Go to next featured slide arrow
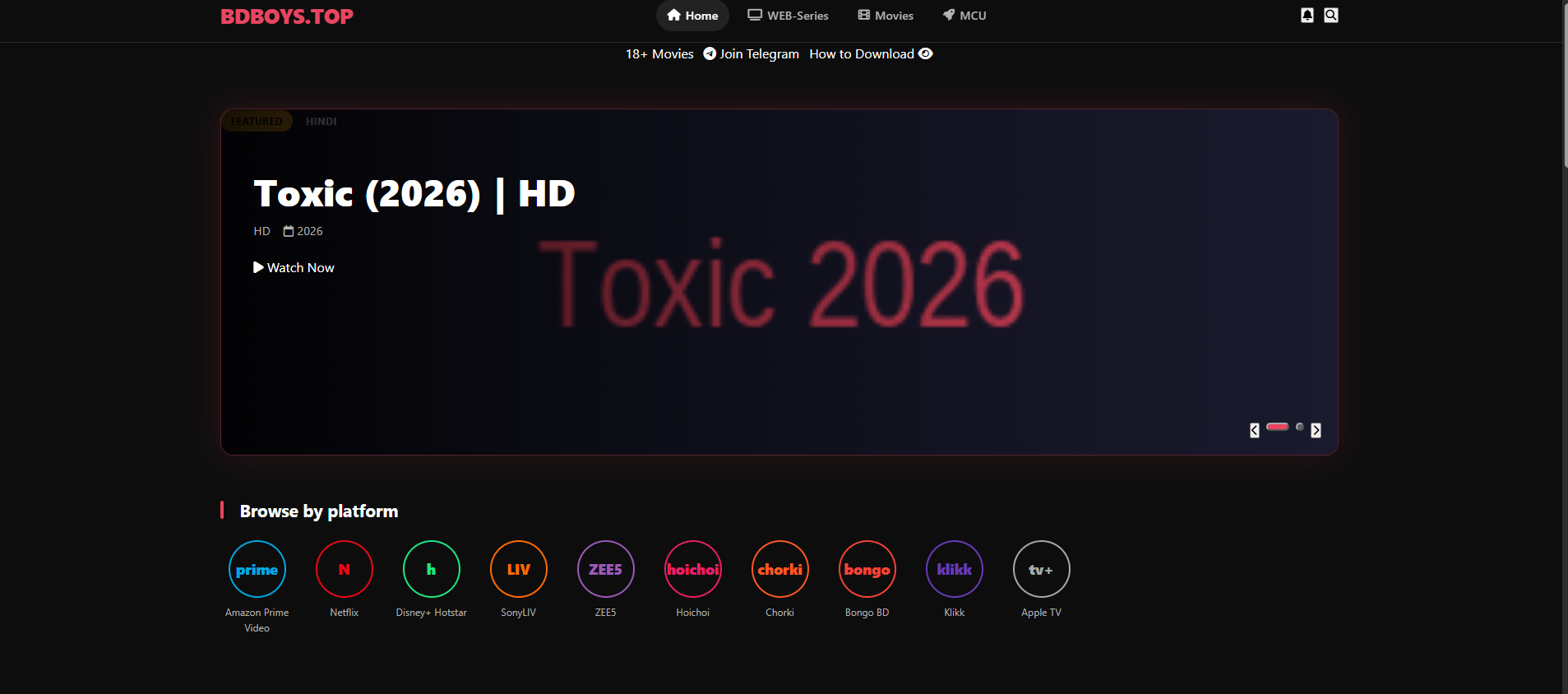Viewport: 1568px width, 694px height. pyautogui.click(x=1316, y=430)
